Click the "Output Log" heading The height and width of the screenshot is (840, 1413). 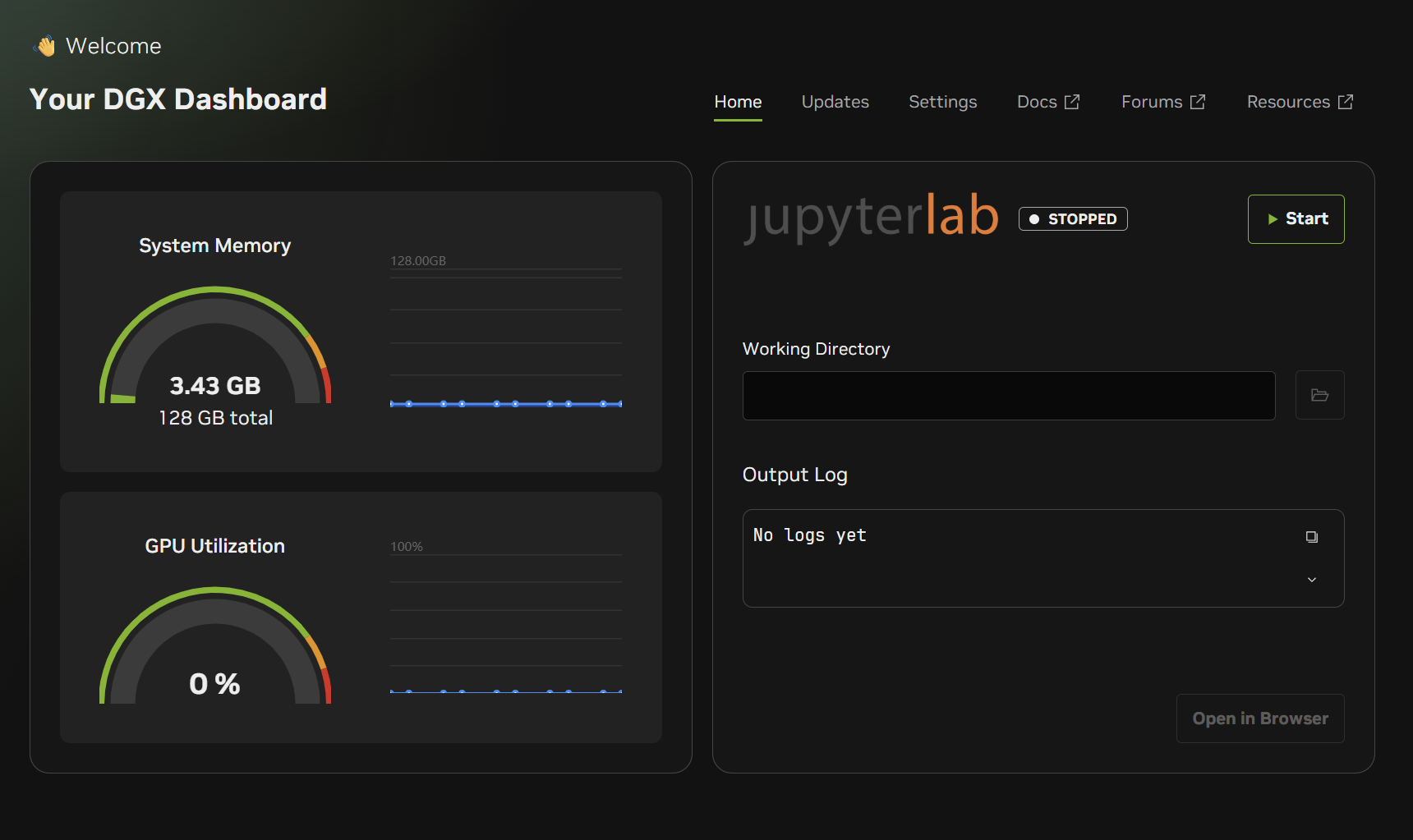[794, 475]
